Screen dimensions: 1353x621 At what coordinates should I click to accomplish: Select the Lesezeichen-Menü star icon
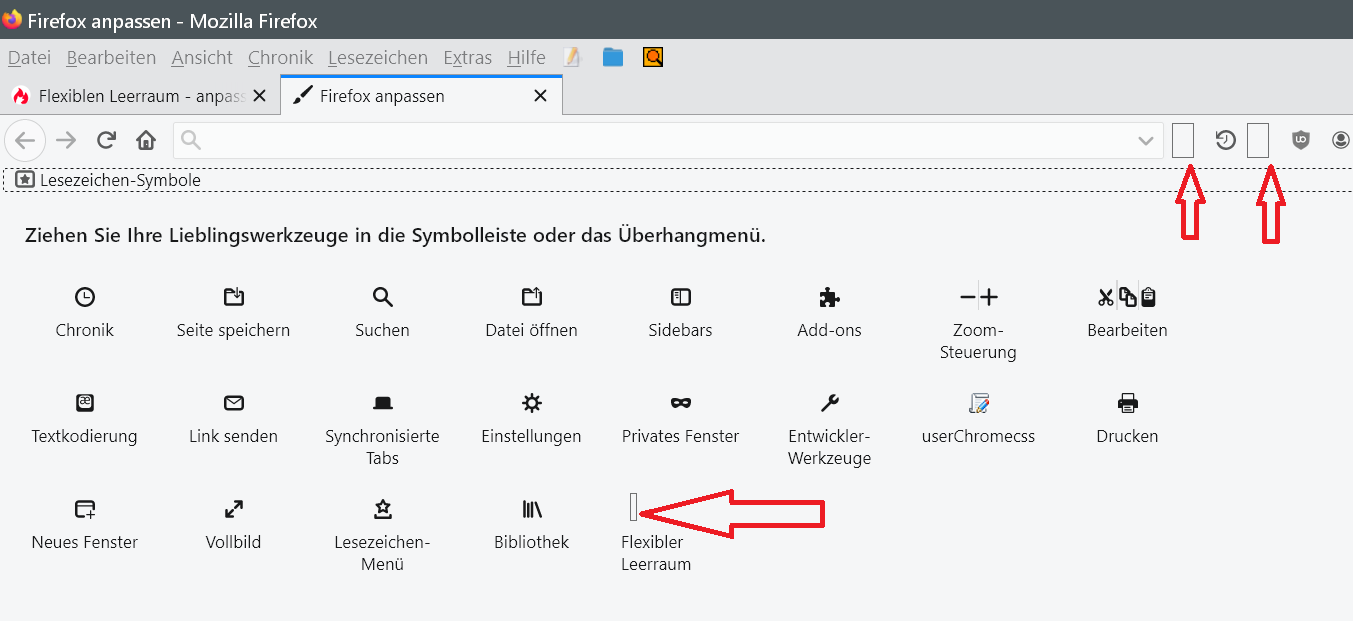382,509
